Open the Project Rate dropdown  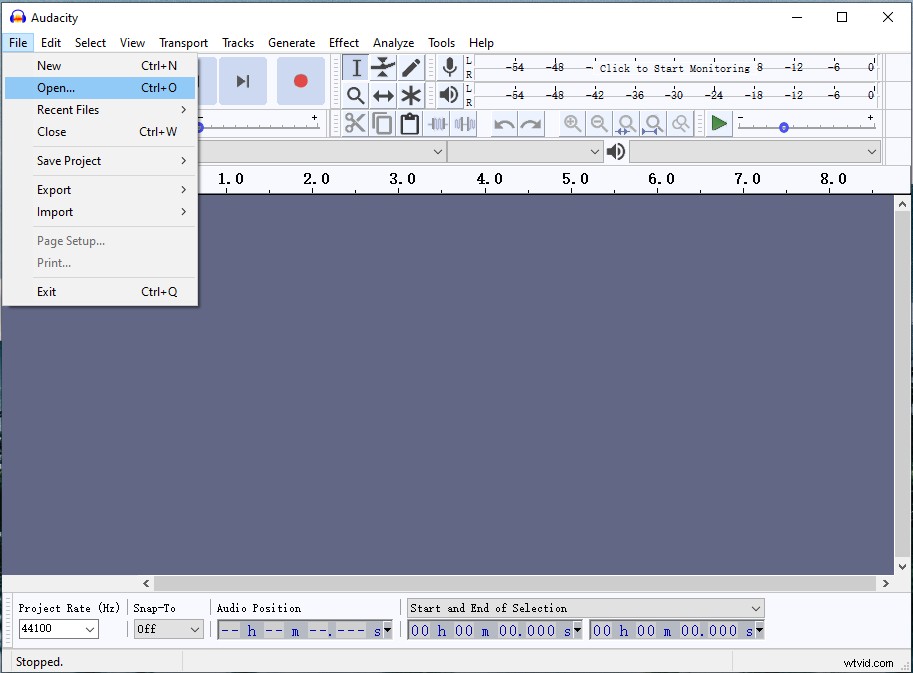[x=57, y=629]
